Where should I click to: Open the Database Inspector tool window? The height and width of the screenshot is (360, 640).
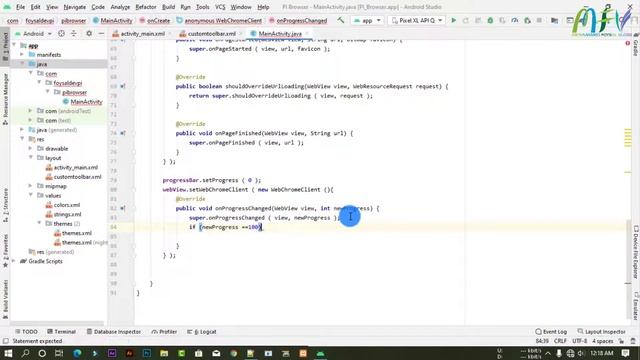click(113, 332)
